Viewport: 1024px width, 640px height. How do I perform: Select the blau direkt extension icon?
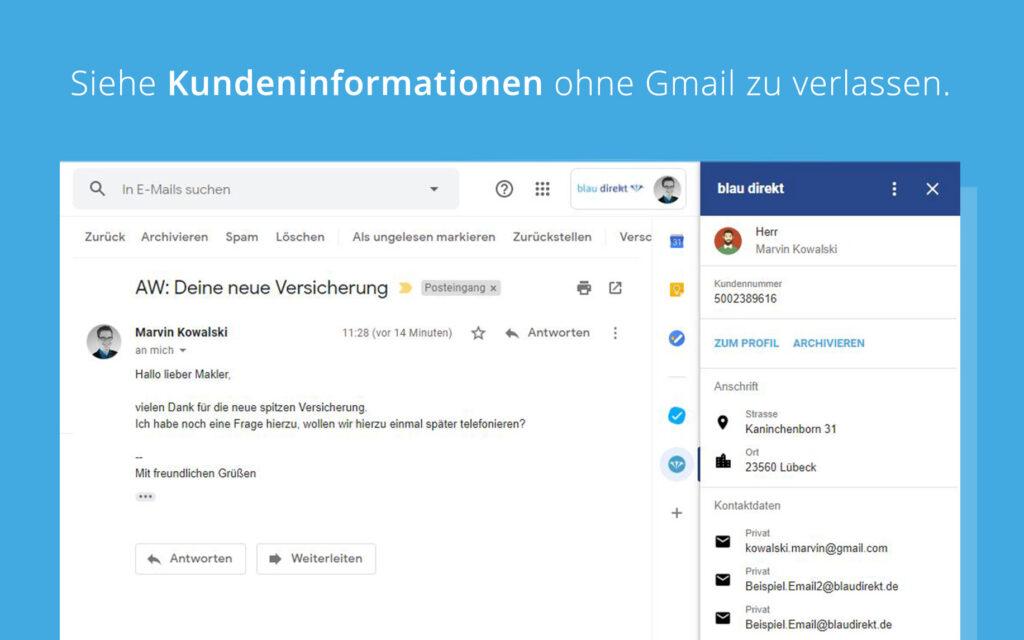pos(676,464)
